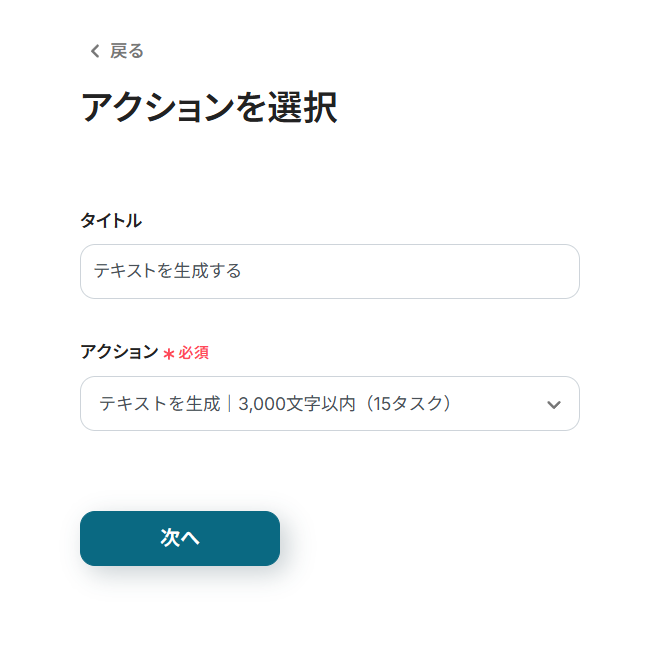
Task: Click the 3,000文字以内 part of the selected action
Action: point(296,404)
